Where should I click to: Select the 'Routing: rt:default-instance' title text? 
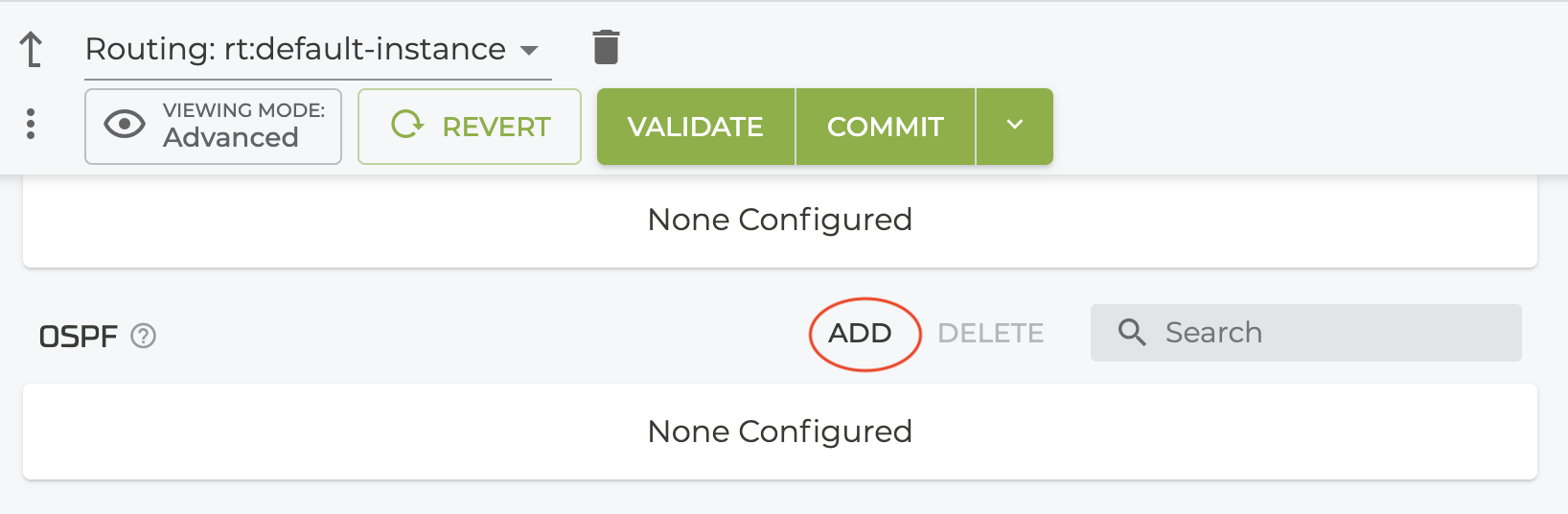pyautogui.click(x=295, y=49)
